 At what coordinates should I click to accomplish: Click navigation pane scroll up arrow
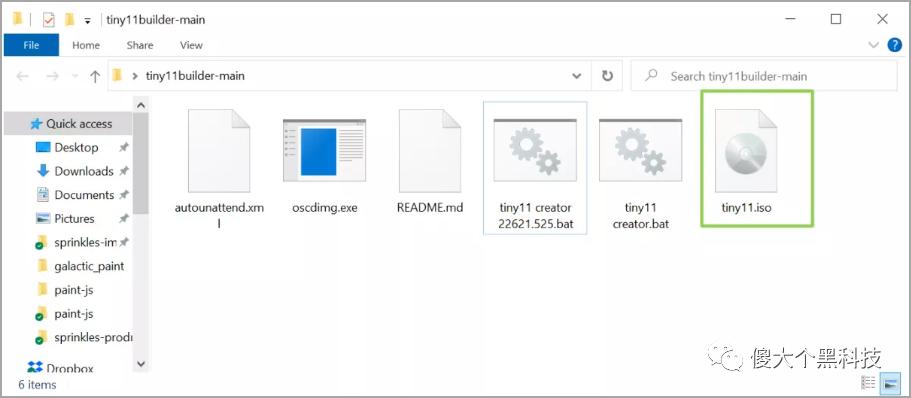[x=141, y=105]
